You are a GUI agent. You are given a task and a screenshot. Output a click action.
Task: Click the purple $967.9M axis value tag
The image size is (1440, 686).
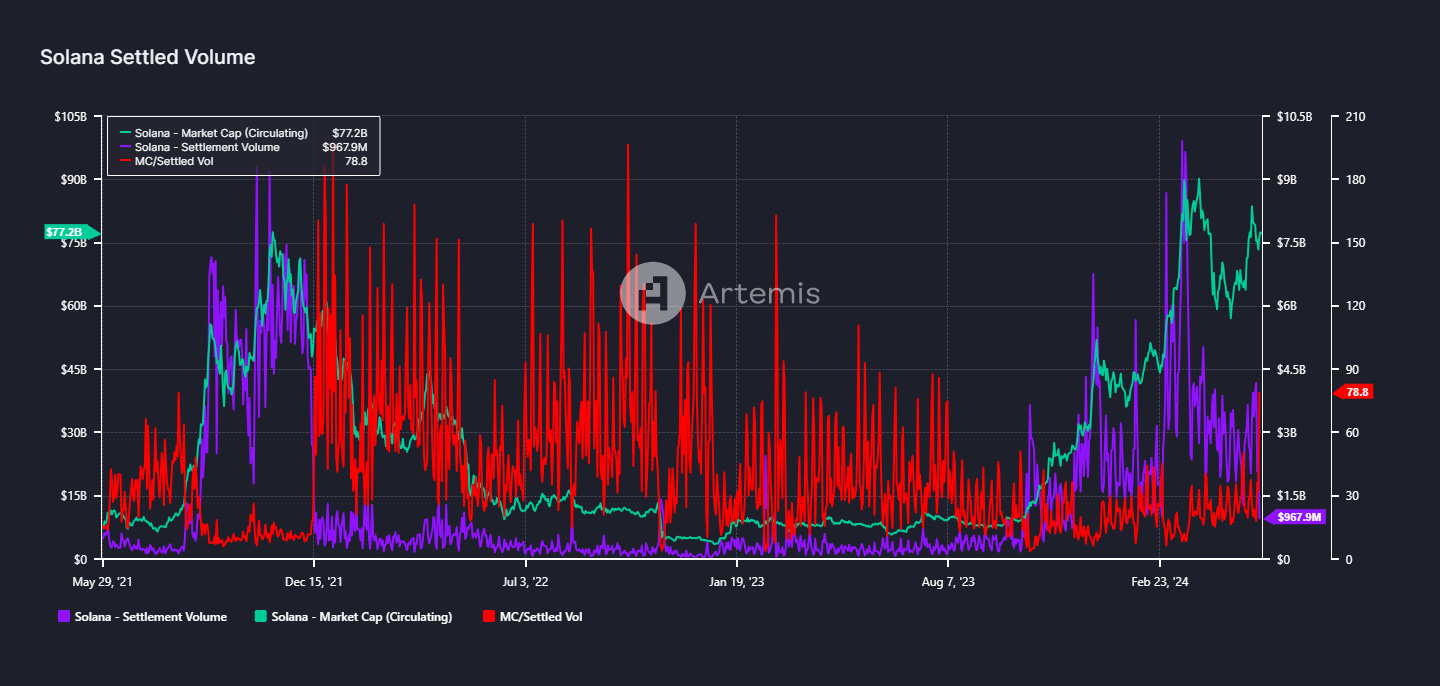(1295, 517)
